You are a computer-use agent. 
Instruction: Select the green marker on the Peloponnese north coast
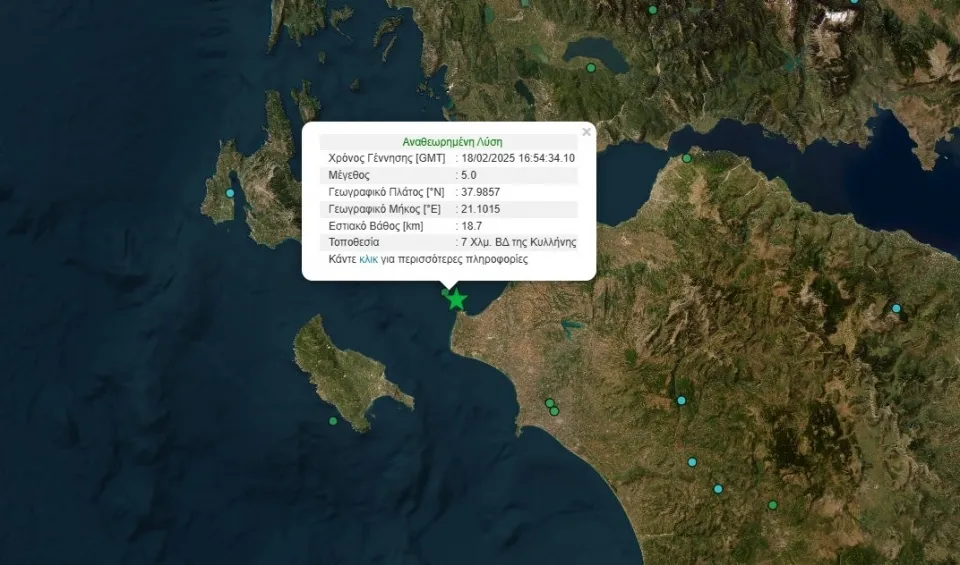pos(687,158)
